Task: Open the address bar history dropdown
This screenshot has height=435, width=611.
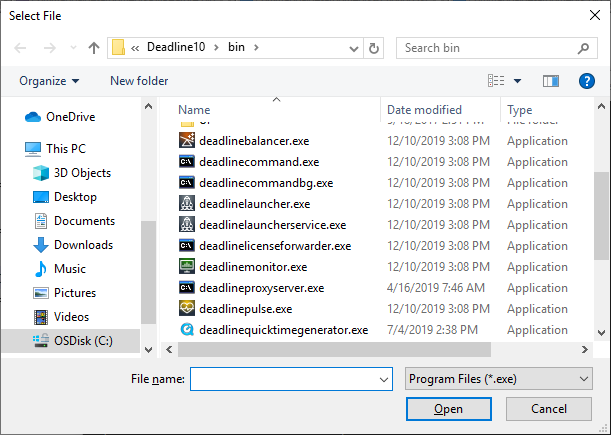Action: (x=353, y=48)
